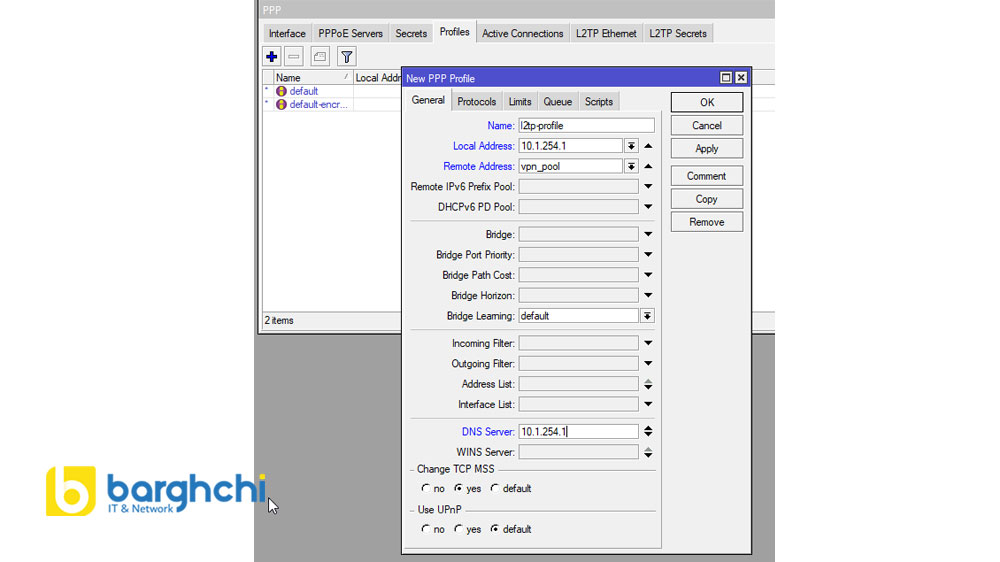Image resolution: width=1000 pixels, height=562 pixels.
Task: Collapse the Local Address field with up arrow
Action: pyautogui.click(x=648, y=146)
